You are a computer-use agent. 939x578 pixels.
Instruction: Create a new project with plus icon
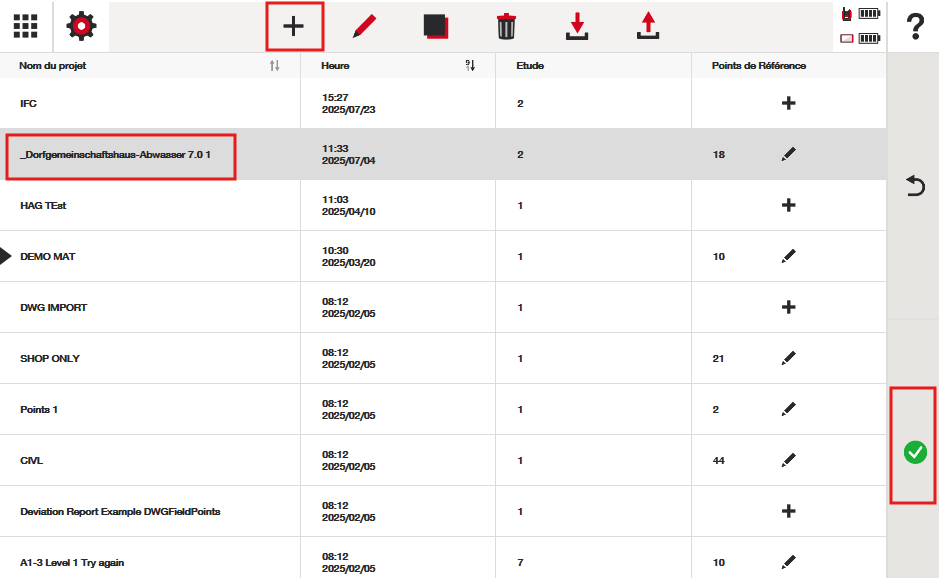(294, 27)
